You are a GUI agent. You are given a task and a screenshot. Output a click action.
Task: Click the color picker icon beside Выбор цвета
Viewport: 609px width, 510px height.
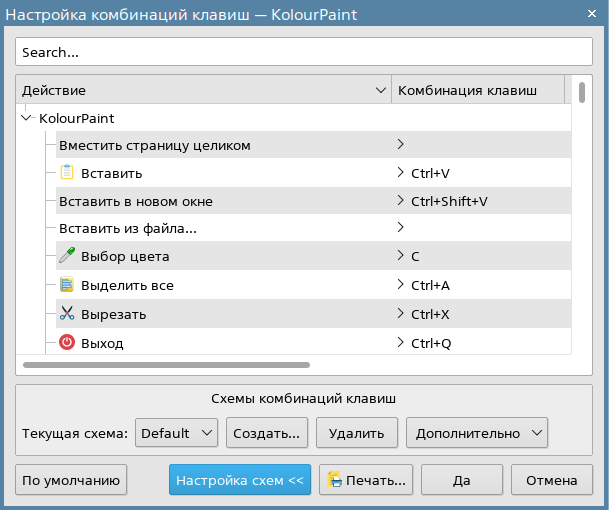click(x=68, y=256)
